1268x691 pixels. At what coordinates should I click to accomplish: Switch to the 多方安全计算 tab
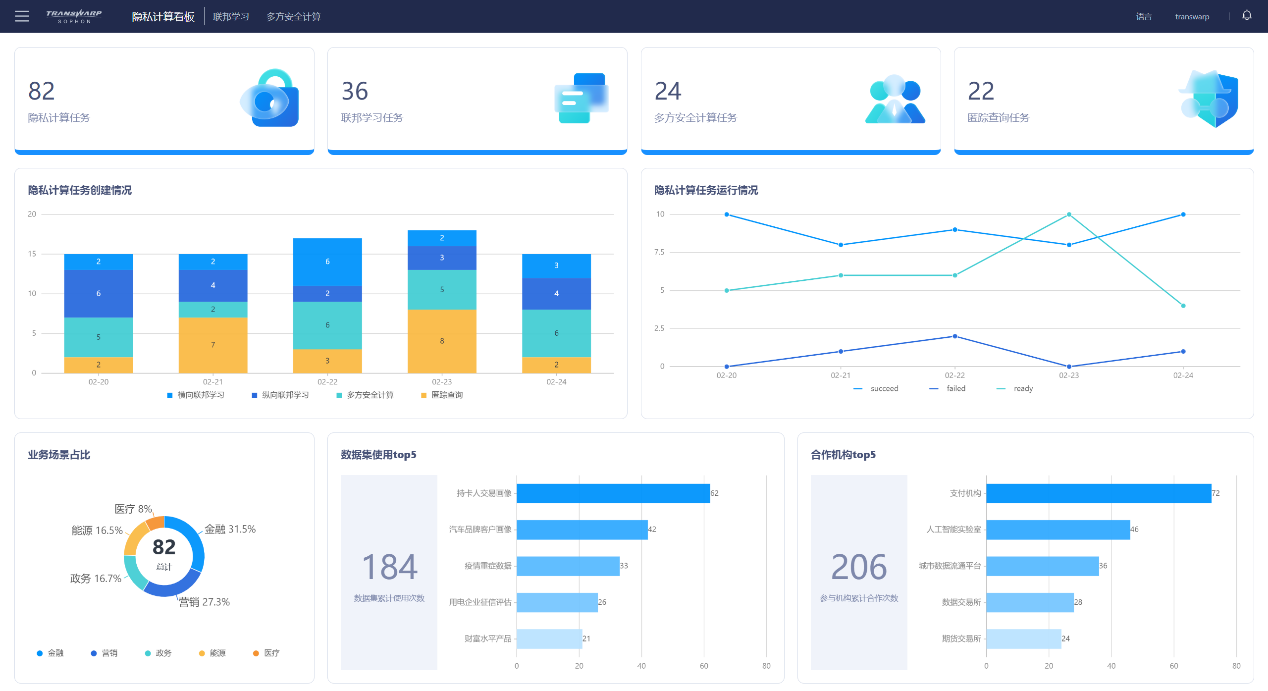[x=294, y=16]
